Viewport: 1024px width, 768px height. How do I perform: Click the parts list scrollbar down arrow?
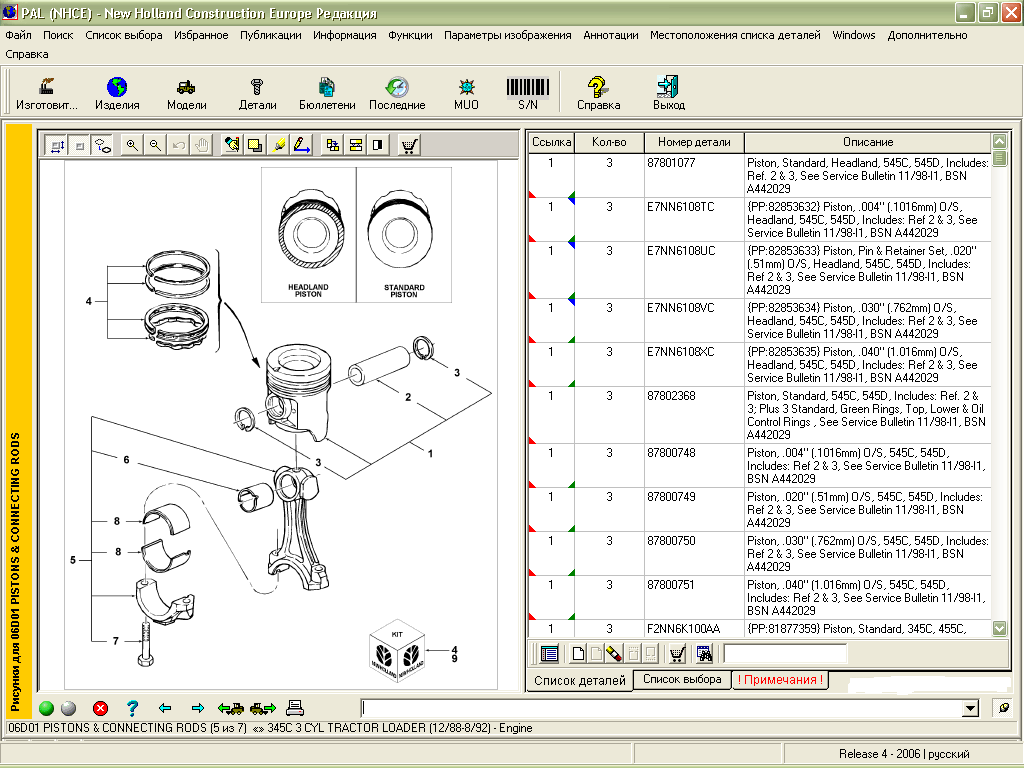coord(1000,628)
